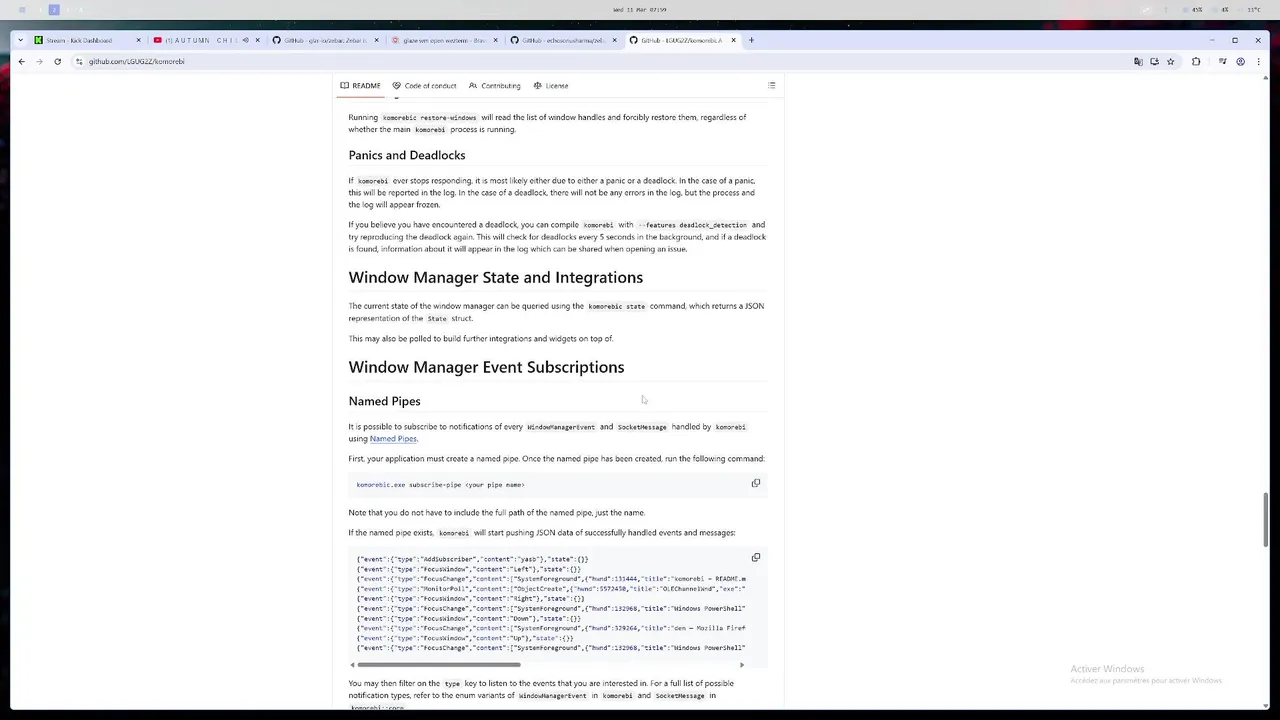Click the 'komorebic restore-windows' inline code
1280x720 pixels.
(429, 118)
